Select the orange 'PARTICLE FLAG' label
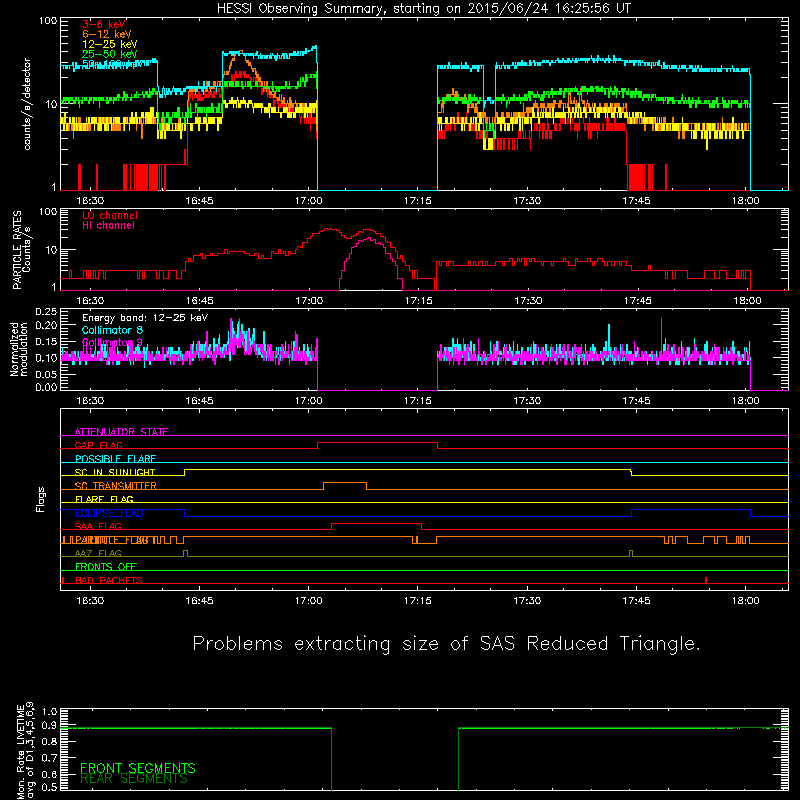 112,540
